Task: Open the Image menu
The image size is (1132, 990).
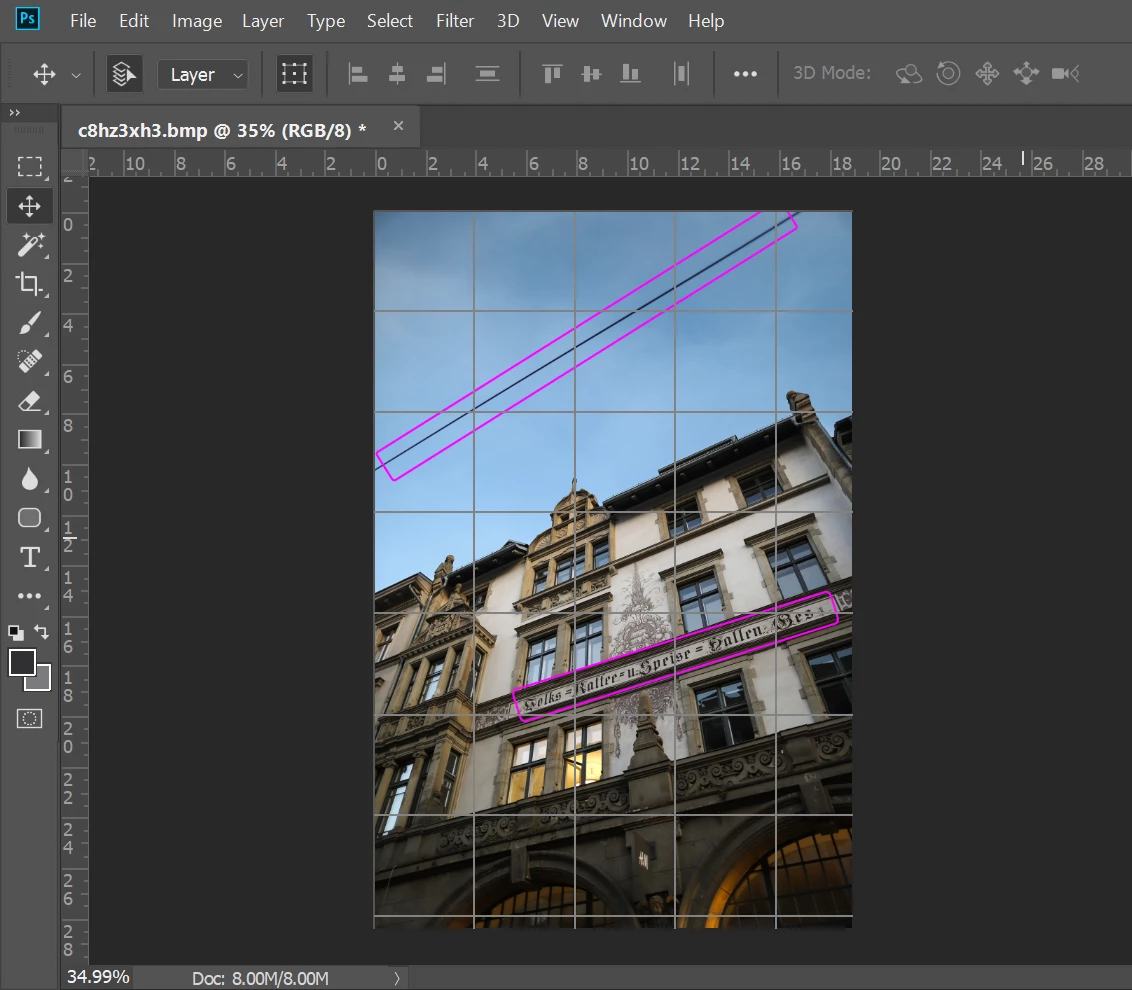Action: pyautogui.click(x=196, y=21)
